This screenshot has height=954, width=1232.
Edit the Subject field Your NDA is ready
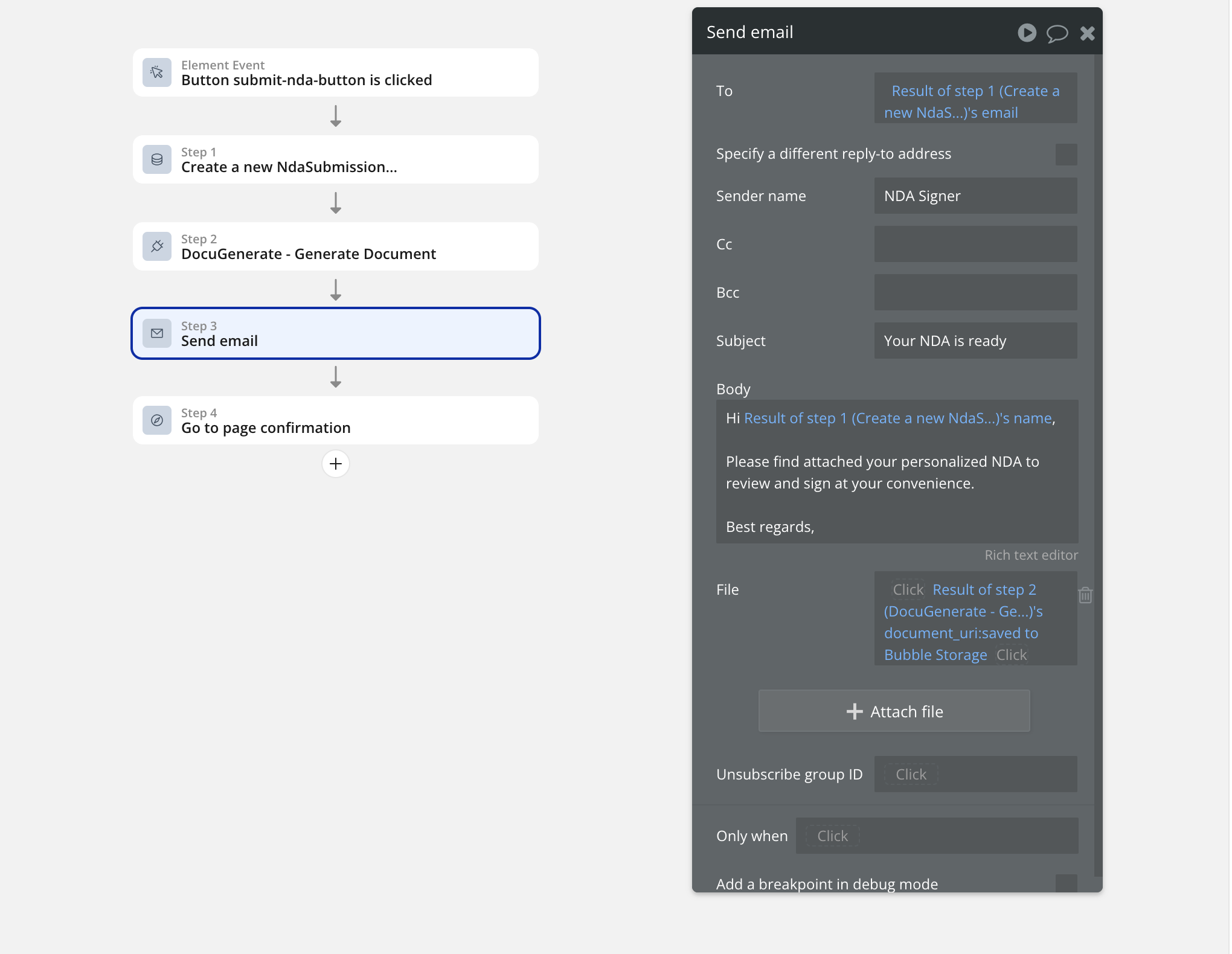(x=975, y=341)
